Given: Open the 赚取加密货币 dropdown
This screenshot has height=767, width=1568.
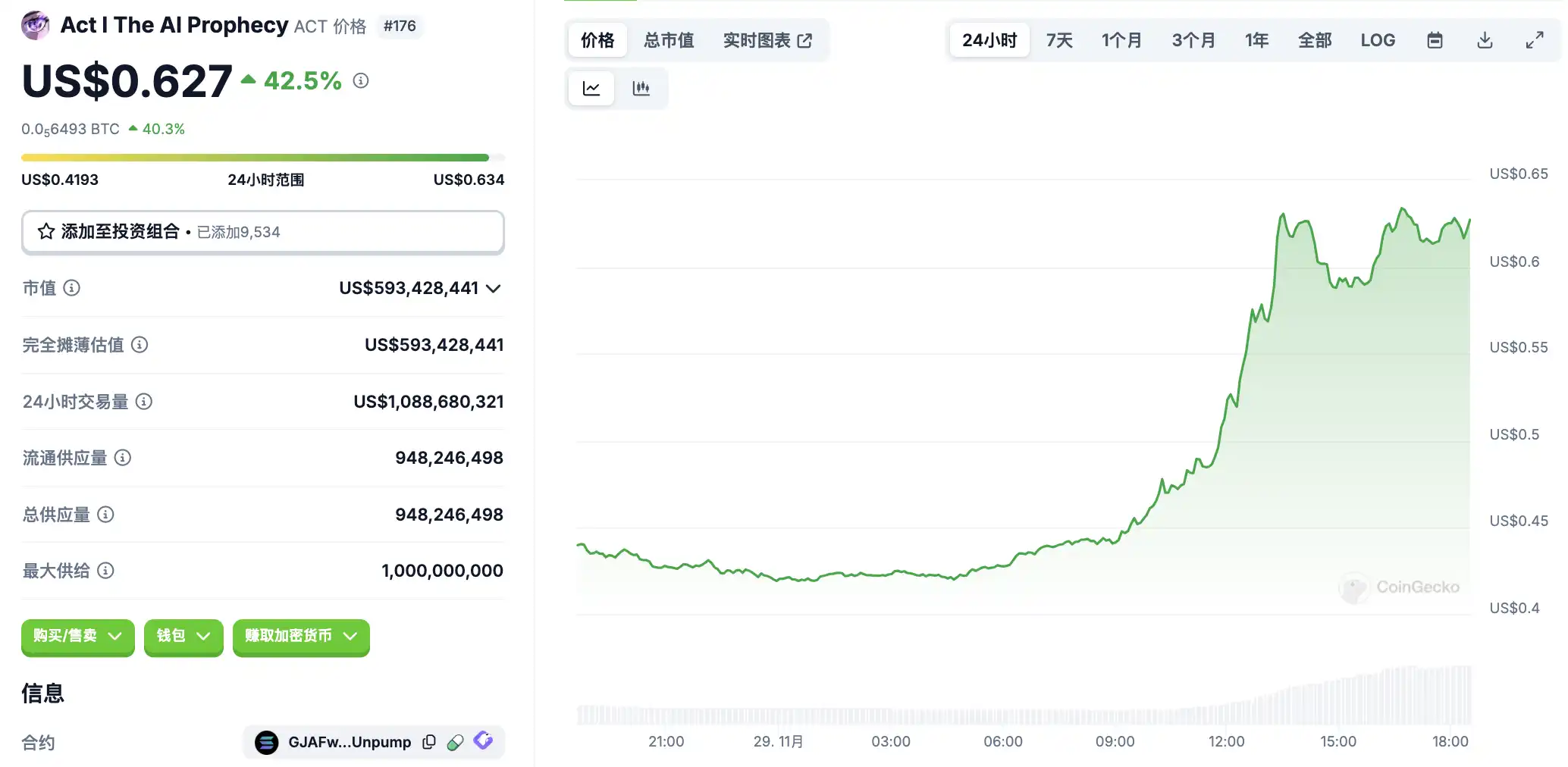Looking at the screenshot, I should coord(300,636).
